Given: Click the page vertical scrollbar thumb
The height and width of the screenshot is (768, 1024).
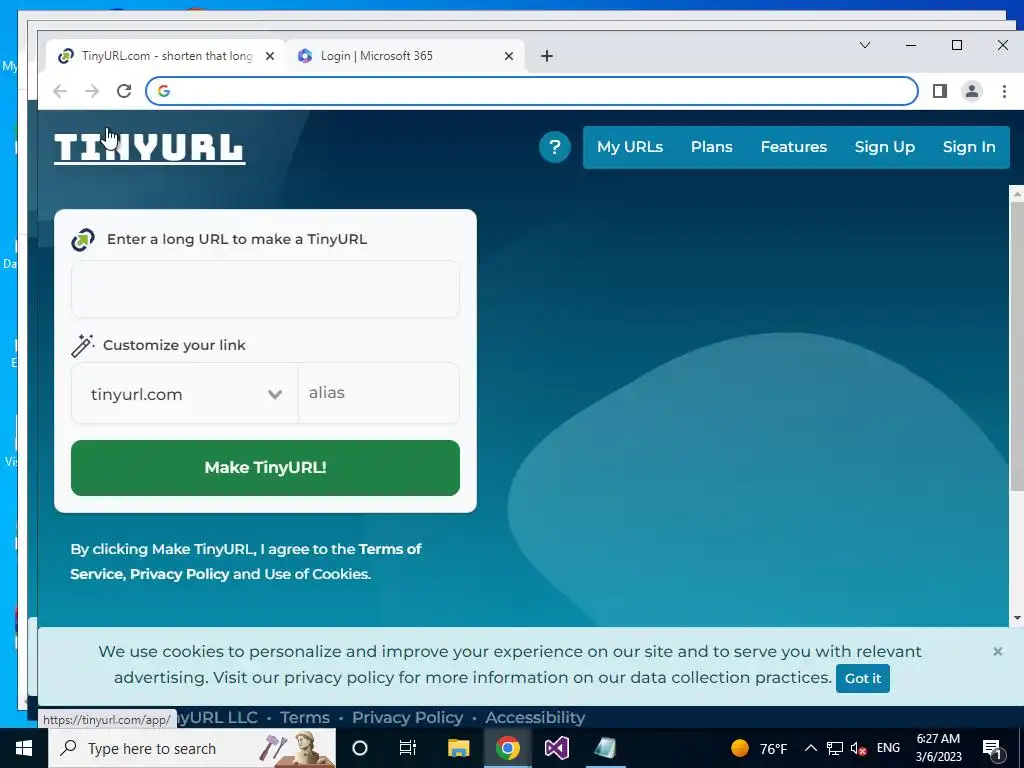Looking at the screenshot, I should (x=1017, y=346).
